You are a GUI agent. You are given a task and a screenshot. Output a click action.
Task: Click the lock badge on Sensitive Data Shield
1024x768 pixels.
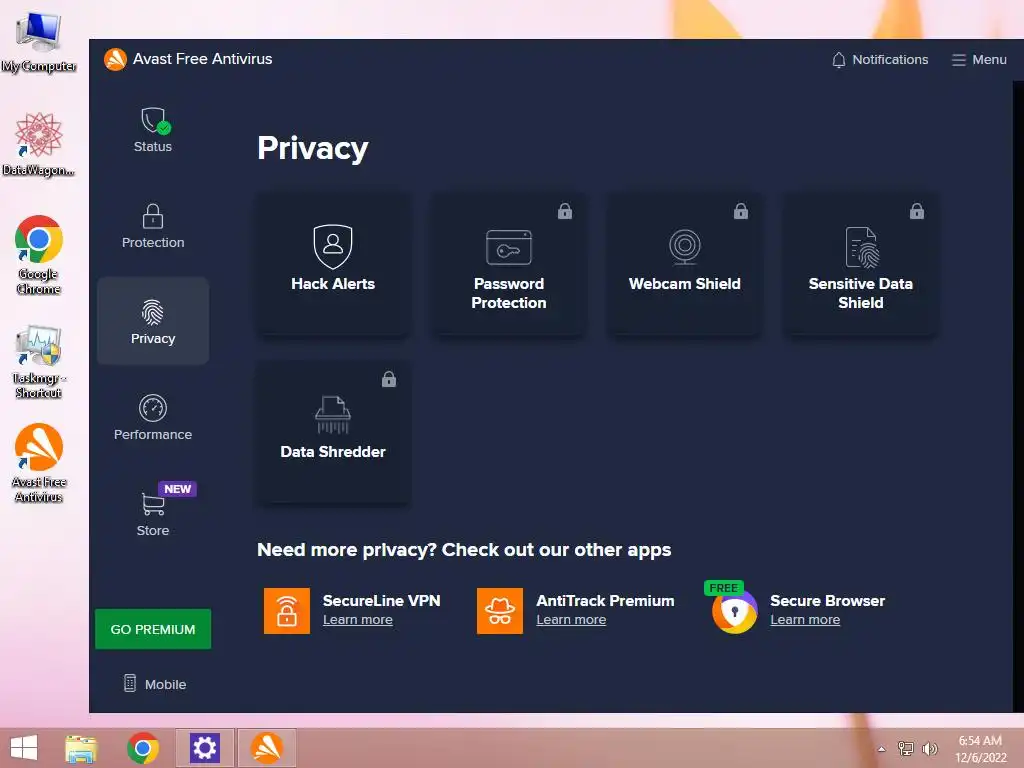917,211
